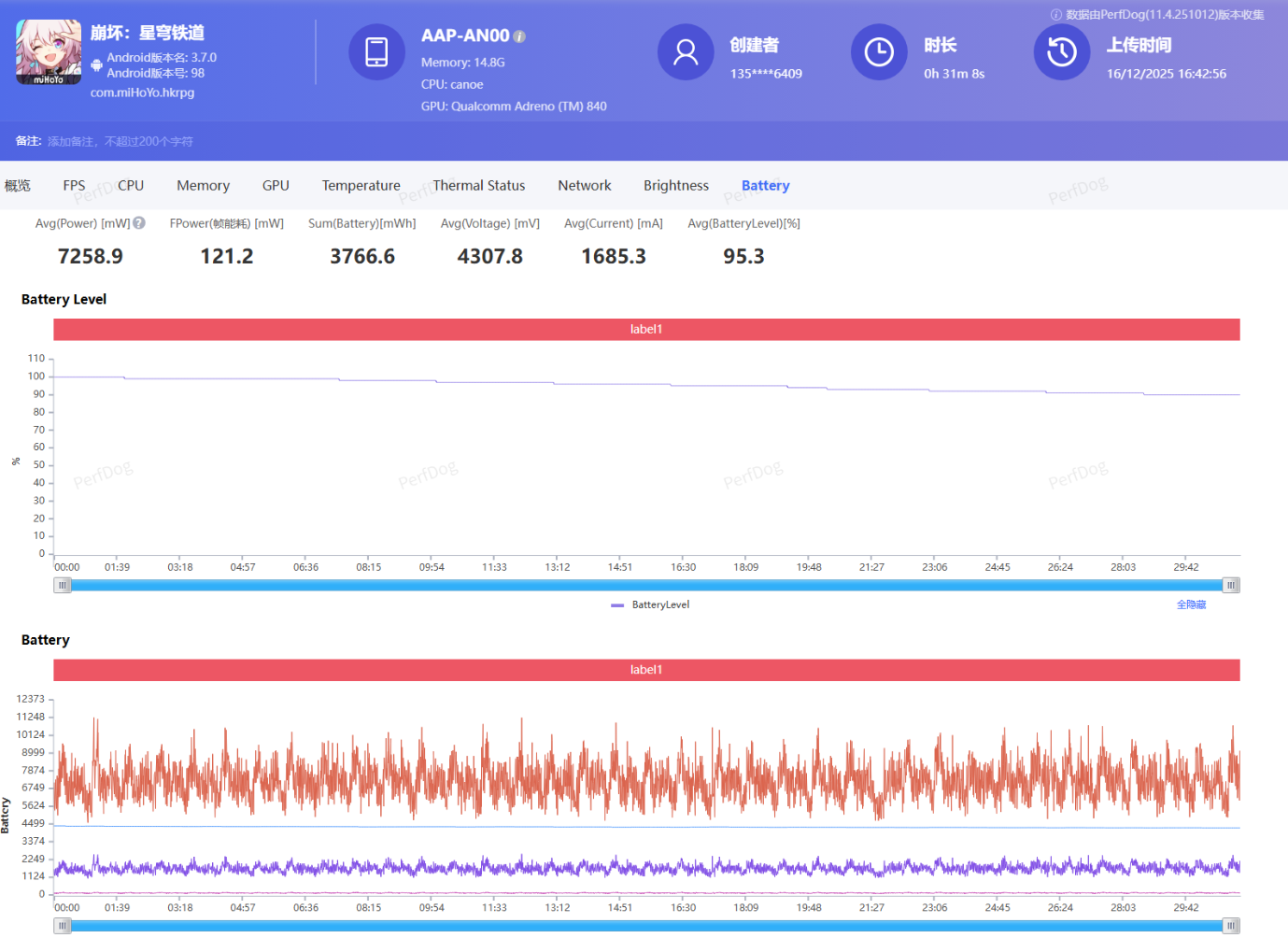Hide all series via 全隐藏 link

(1191, 605)
